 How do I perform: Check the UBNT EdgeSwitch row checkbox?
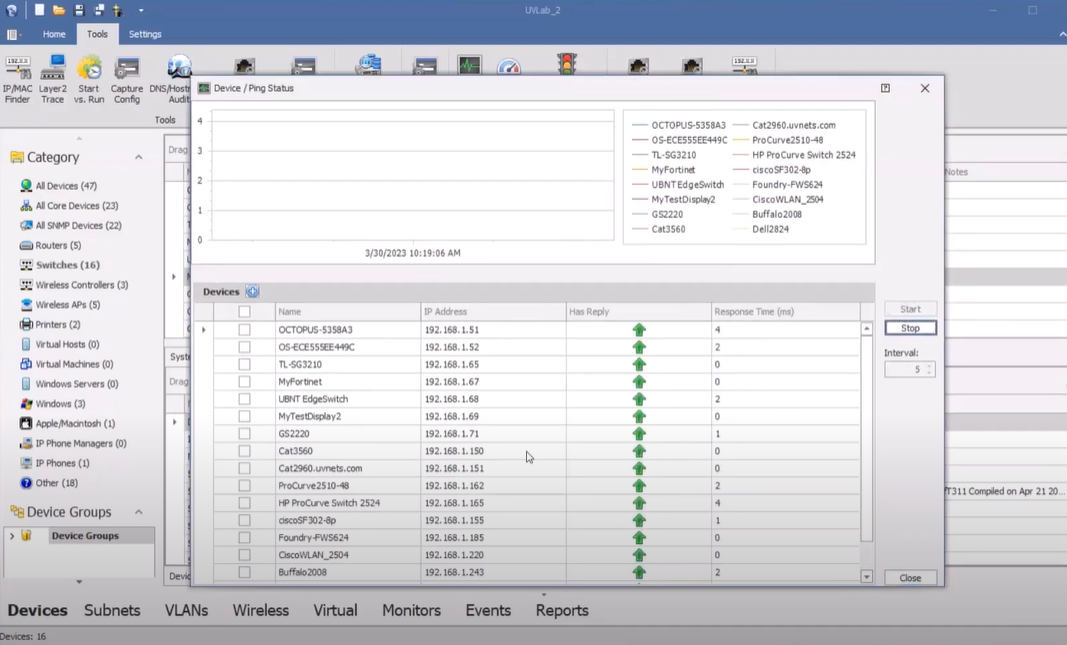pyautogui.click(x=244, y=399)
